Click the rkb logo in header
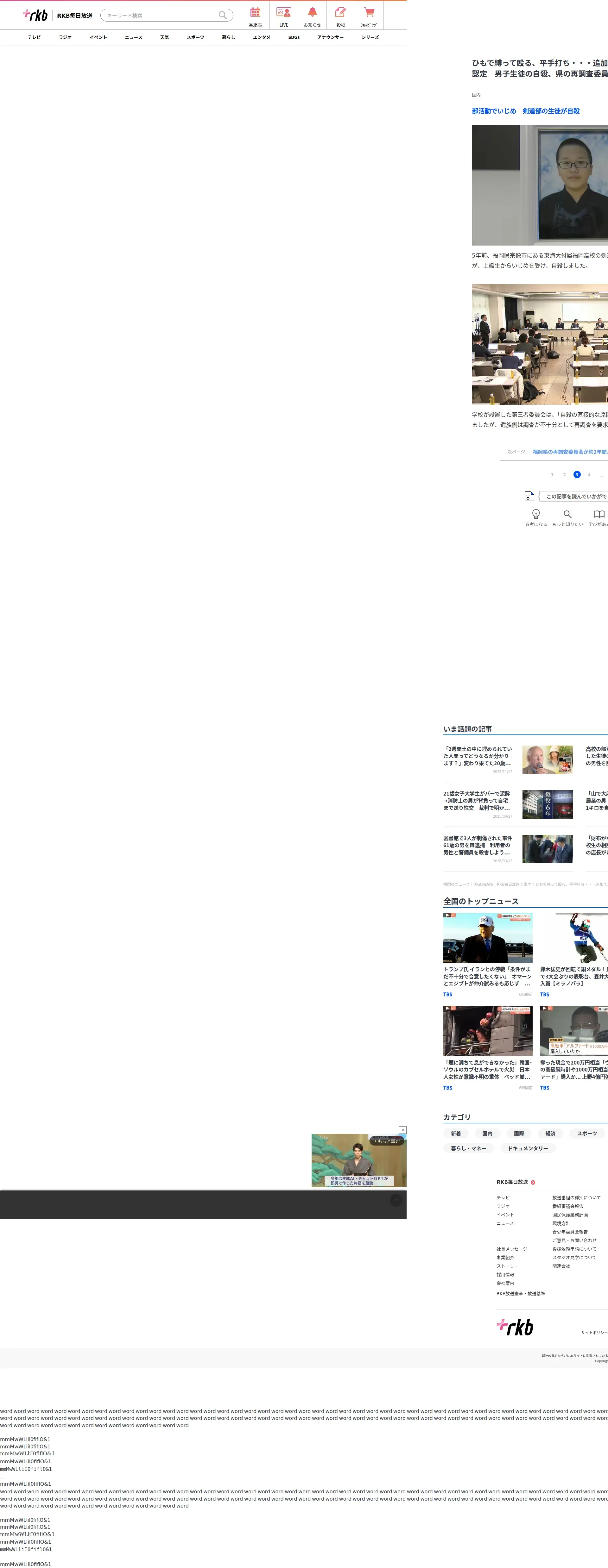Screen dimensions: 608x1568 (x=35, y=15)
